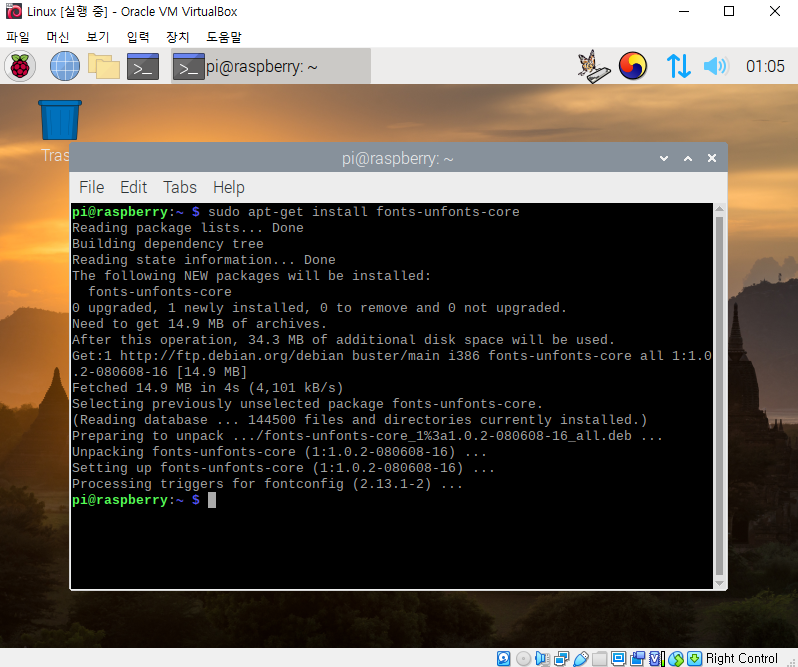Open the File Manager folder icon
The image size is (798, 667).
tap(104, 66)
